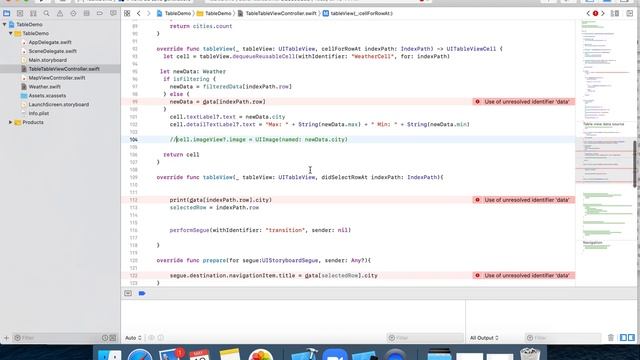The width and height of the screenshot is (640, 360).
Task: Toggle the console pane
Action: pyautogui.click(x=631, y=338)
